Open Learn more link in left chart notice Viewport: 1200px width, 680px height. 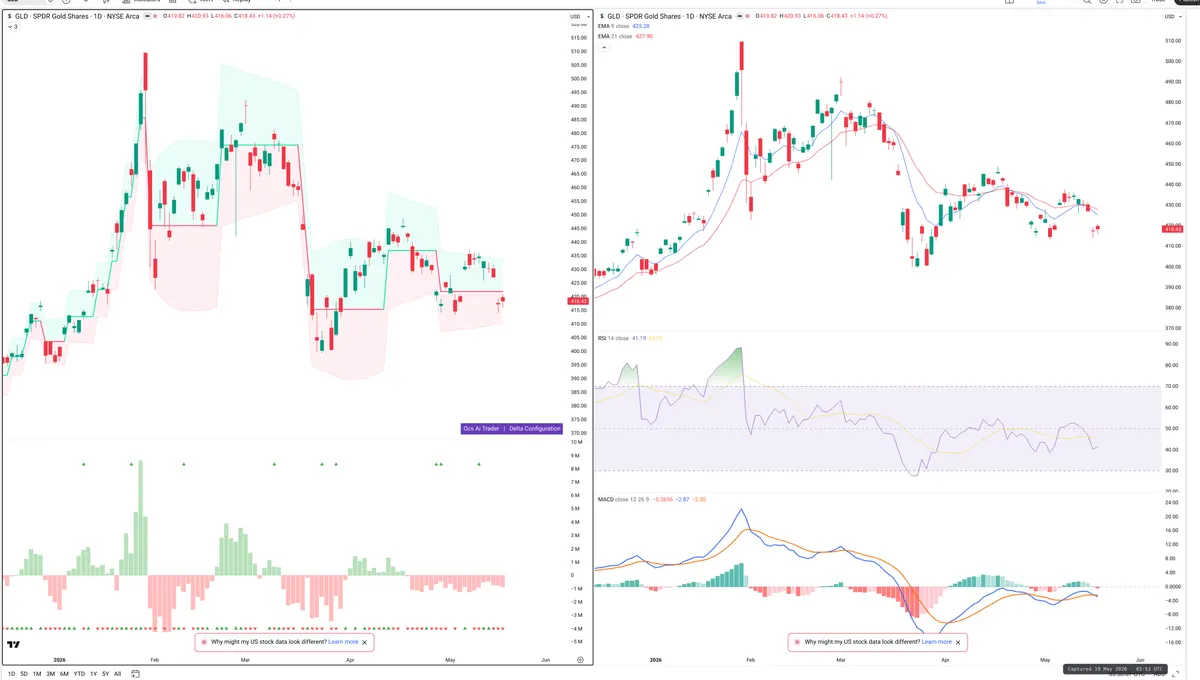pos(343,642)
